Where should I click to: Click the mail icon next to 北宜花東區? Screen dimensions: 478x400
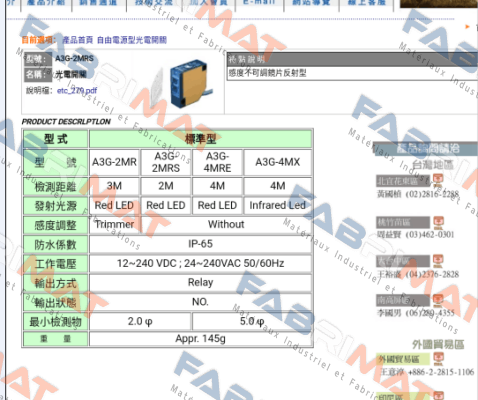coord(438,180)
